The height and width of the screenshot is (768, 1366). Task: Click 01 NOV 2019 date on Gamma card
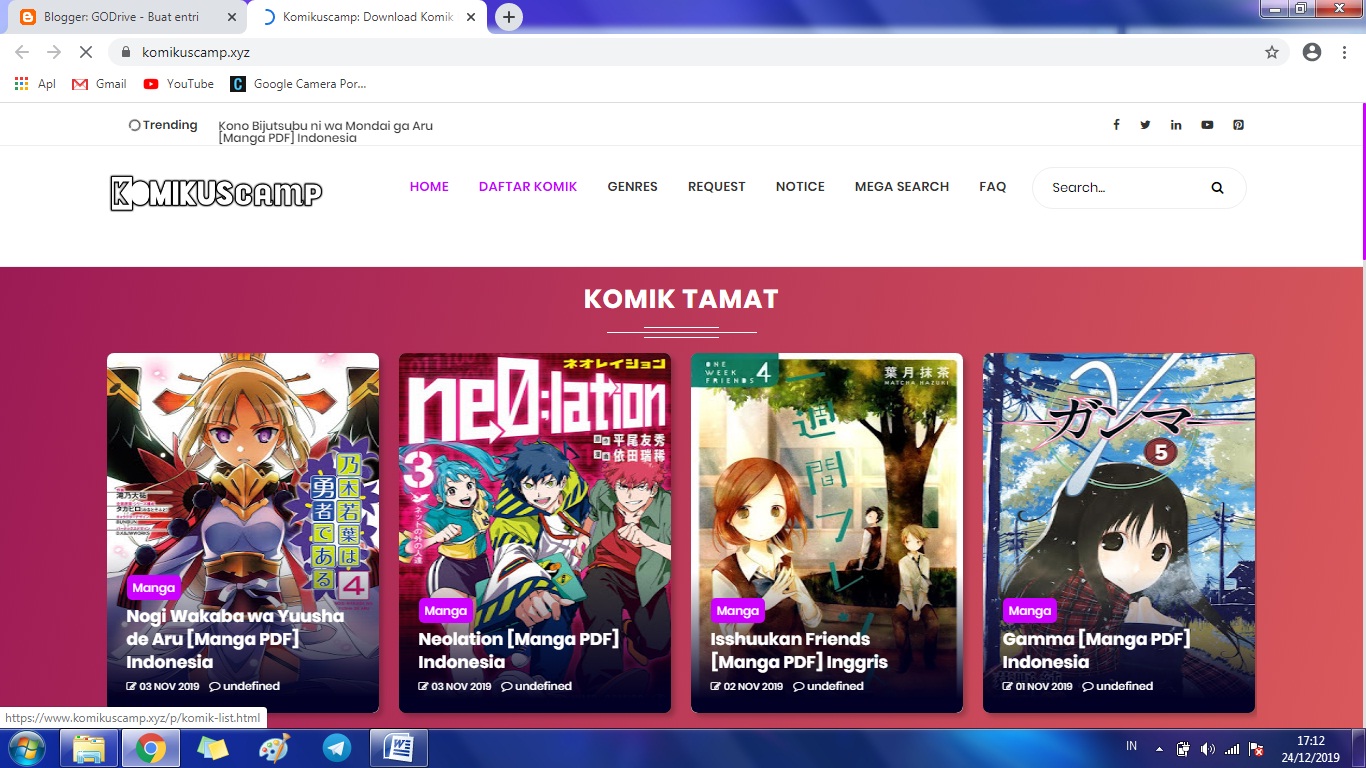pyautogui.click(x=1037, y=686)
